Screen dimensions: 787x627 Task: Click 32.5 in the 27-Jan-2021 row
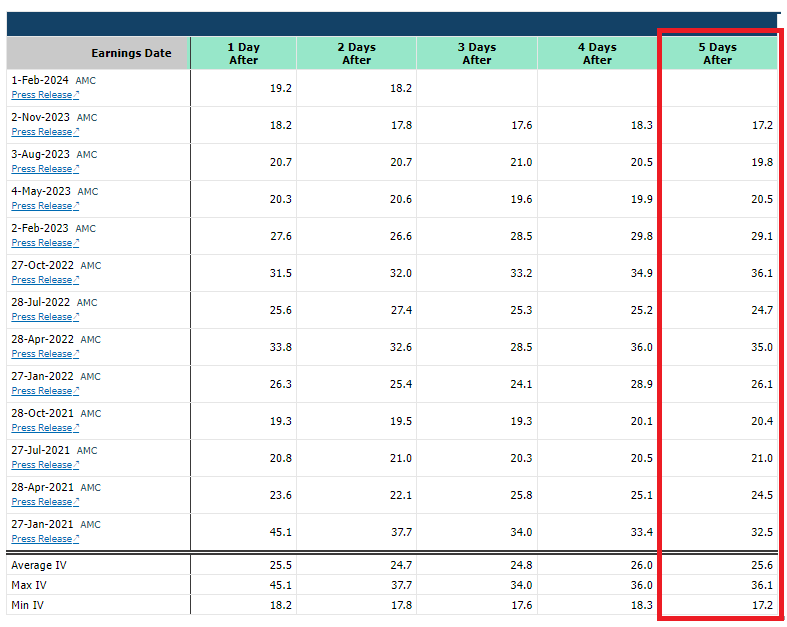[762, 532]
